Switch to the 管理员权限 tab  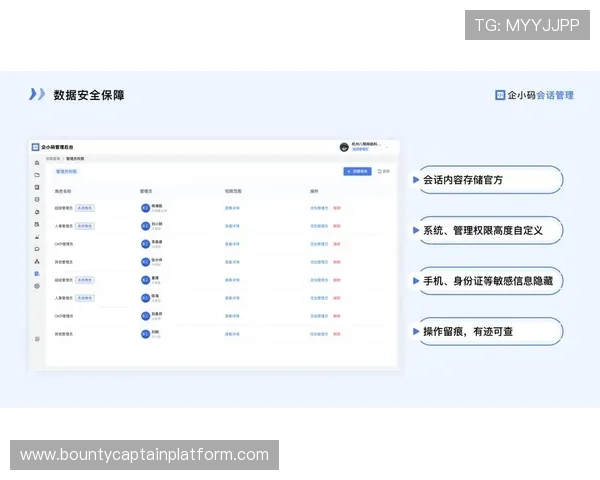(x=66, y=171)
